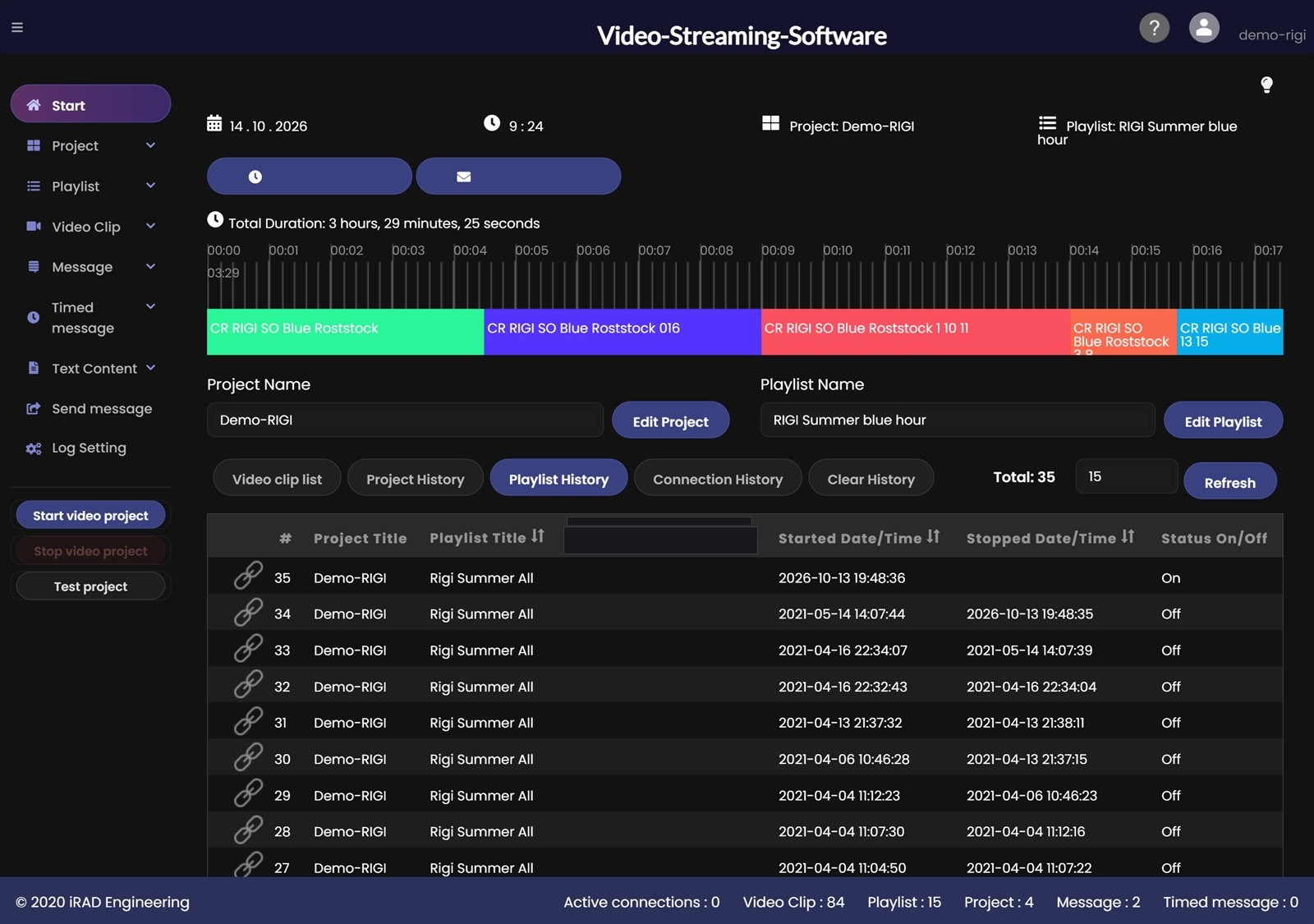Image resolution: width=1314 pixels, height=924 pixels.
Task: Click the lightbulb hint icon
Action: pyautogui.click(x=1266, y=85)
